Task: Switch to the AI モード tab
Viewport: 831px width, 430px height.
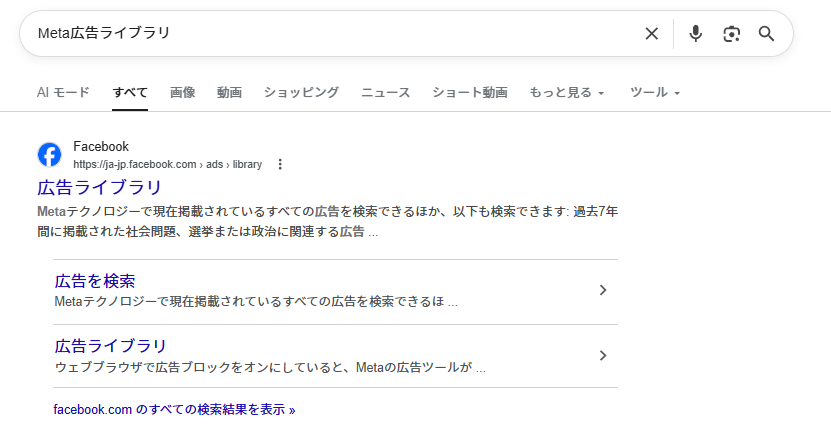Action: point(63,93)
